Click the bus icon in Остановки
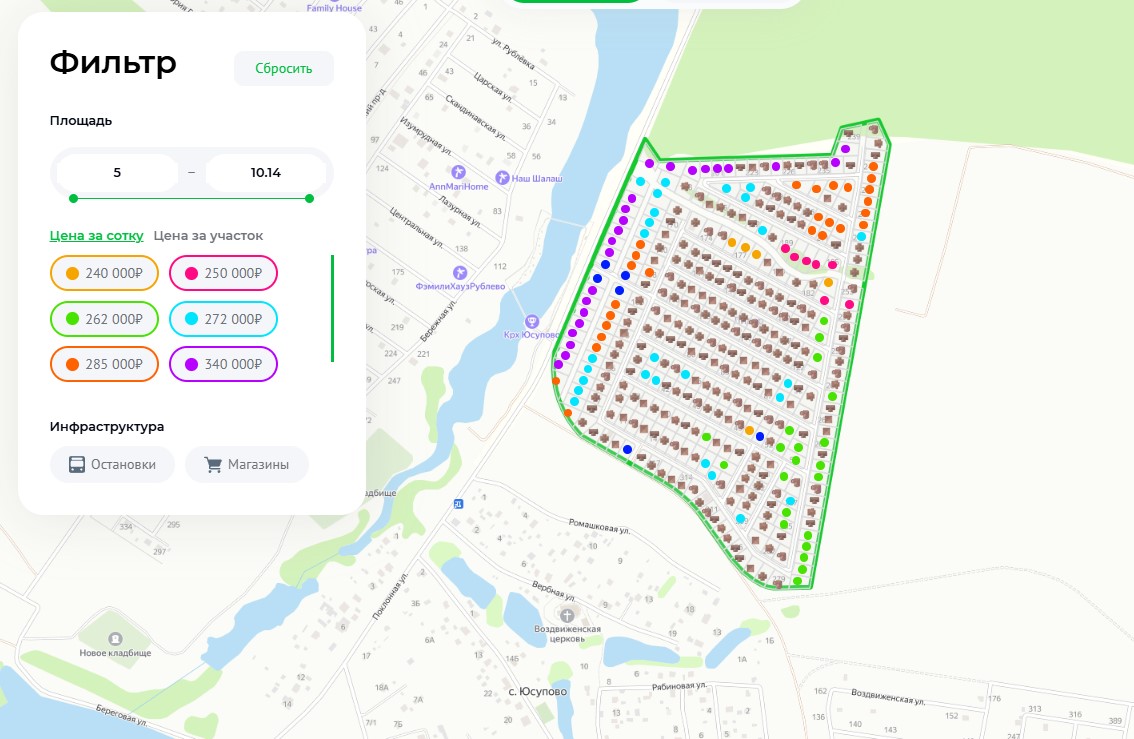This screenshot has width=1134, height=739. 77,465
